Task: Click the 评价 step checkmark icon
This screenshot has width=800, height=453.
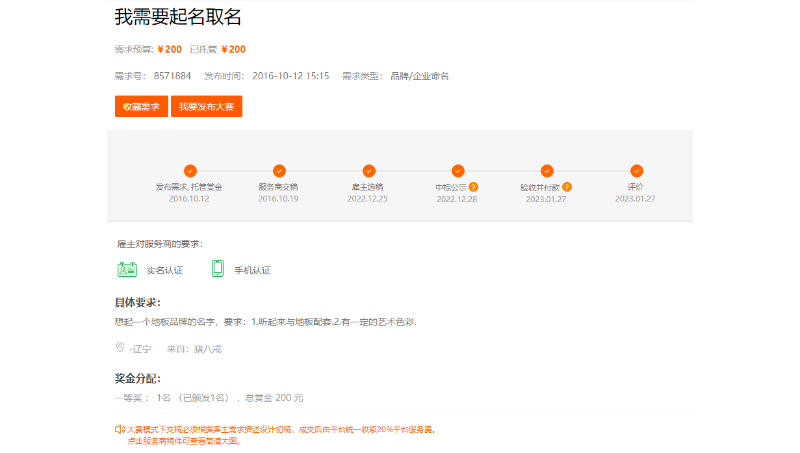Action: coord(636,171)
